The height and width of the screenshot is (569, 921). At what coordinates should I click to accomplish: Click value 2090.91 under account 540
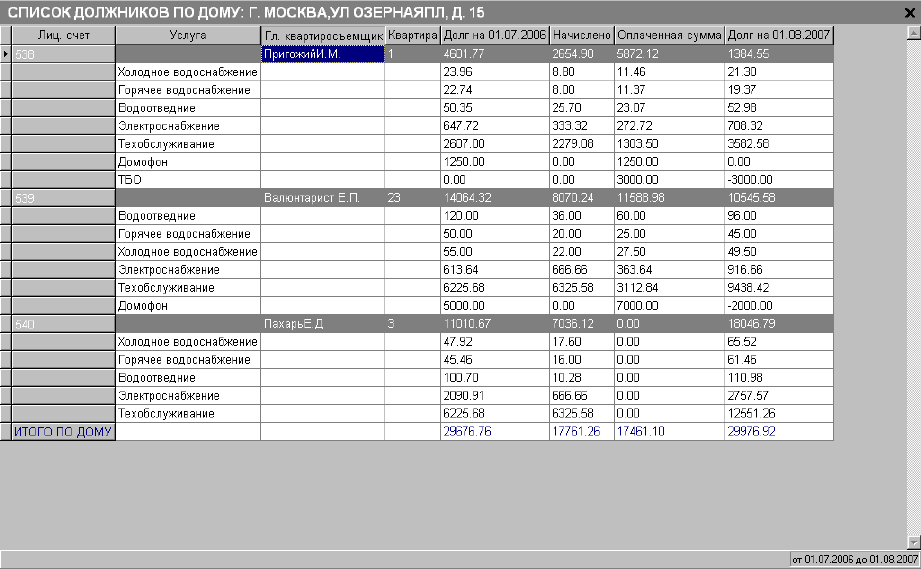(495, 396)
